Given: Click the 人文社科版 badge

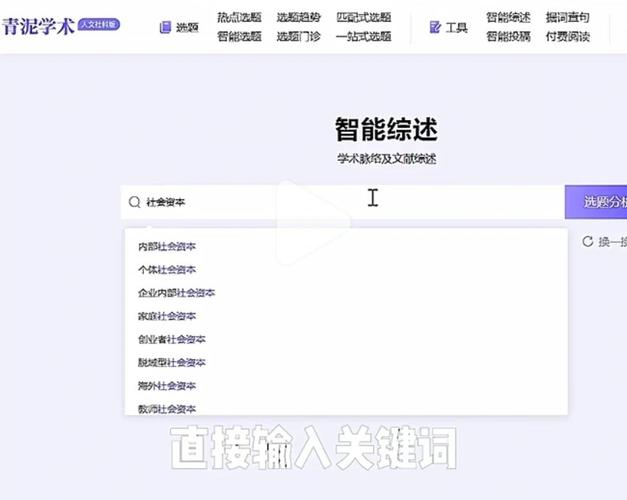Looking at the screenshot, I should pos(99,24).
